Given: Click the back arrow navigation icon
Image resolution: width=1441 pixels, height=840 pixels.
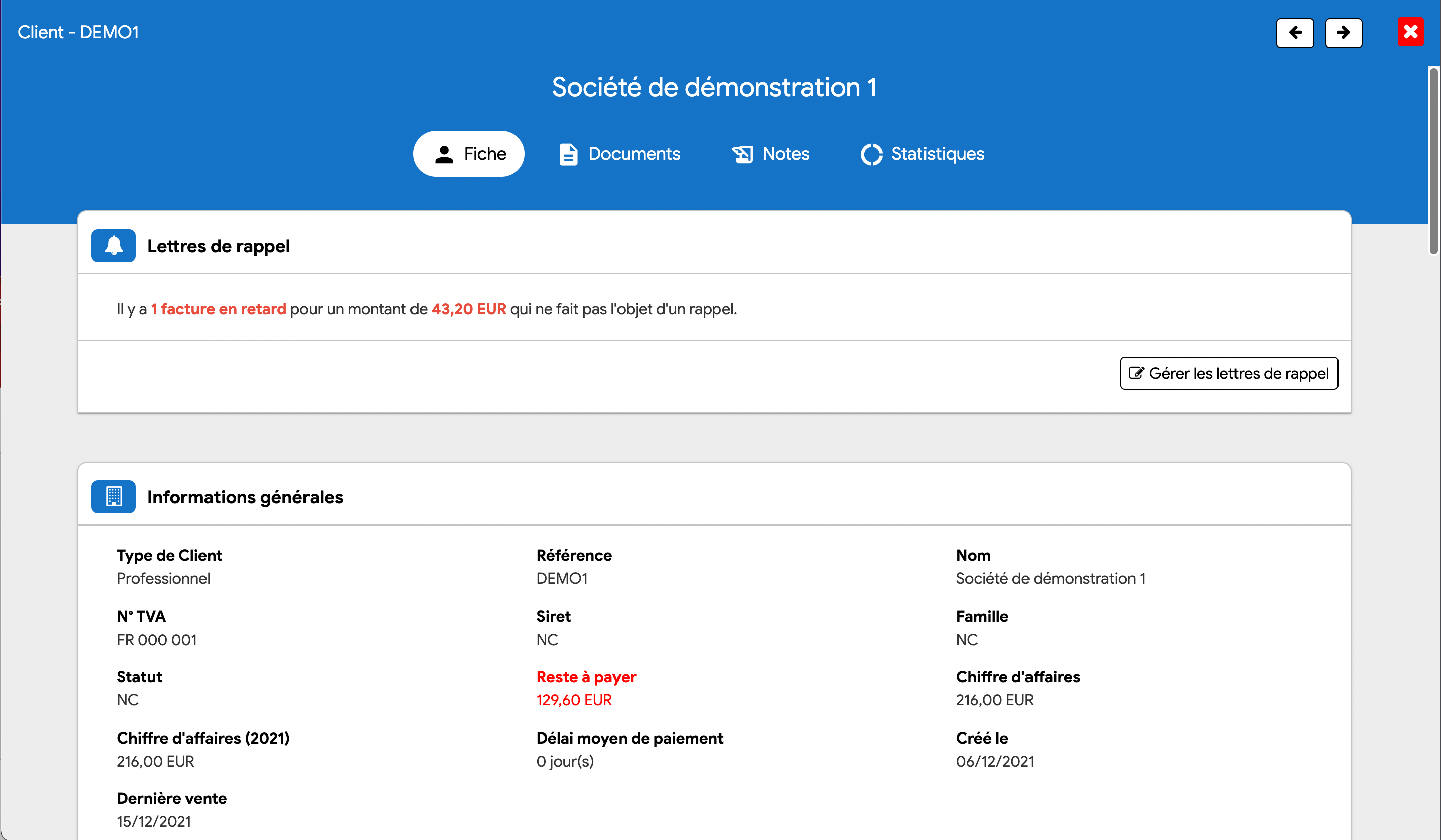Looking at the screenshot, I should pos(1296,32).
